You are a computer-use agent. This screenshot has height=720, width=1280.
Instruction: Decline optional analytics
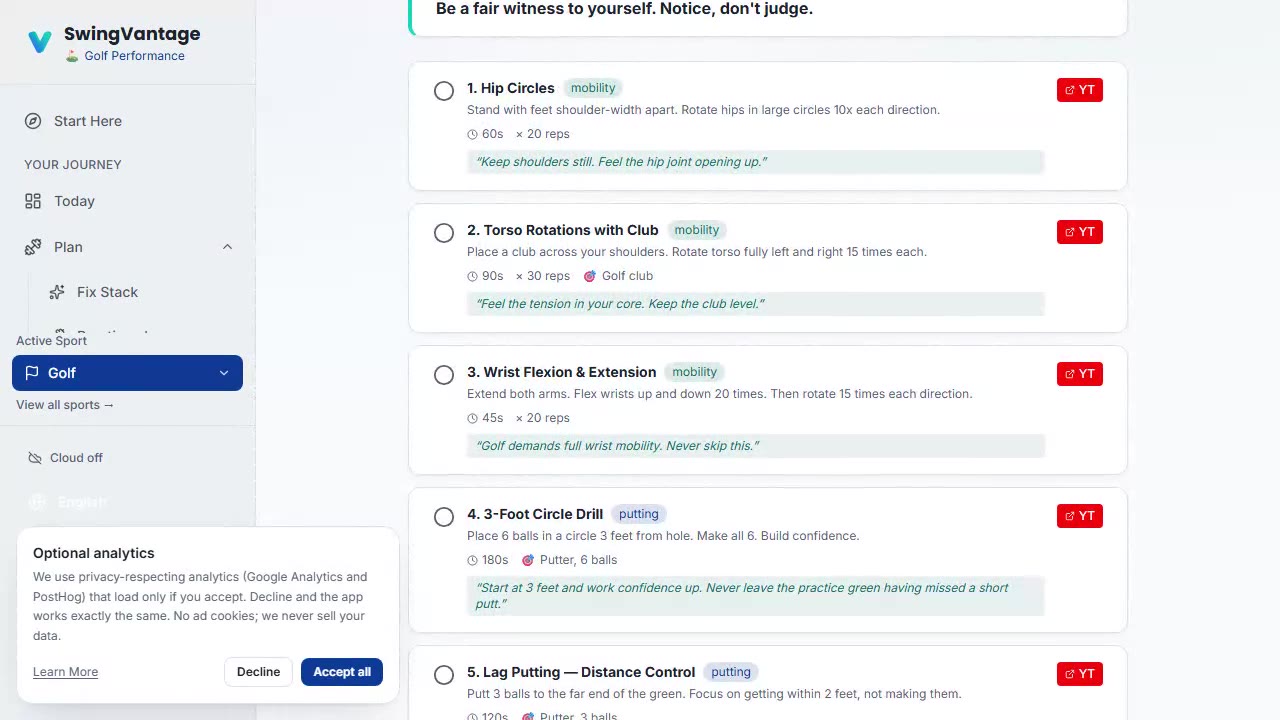258,672
